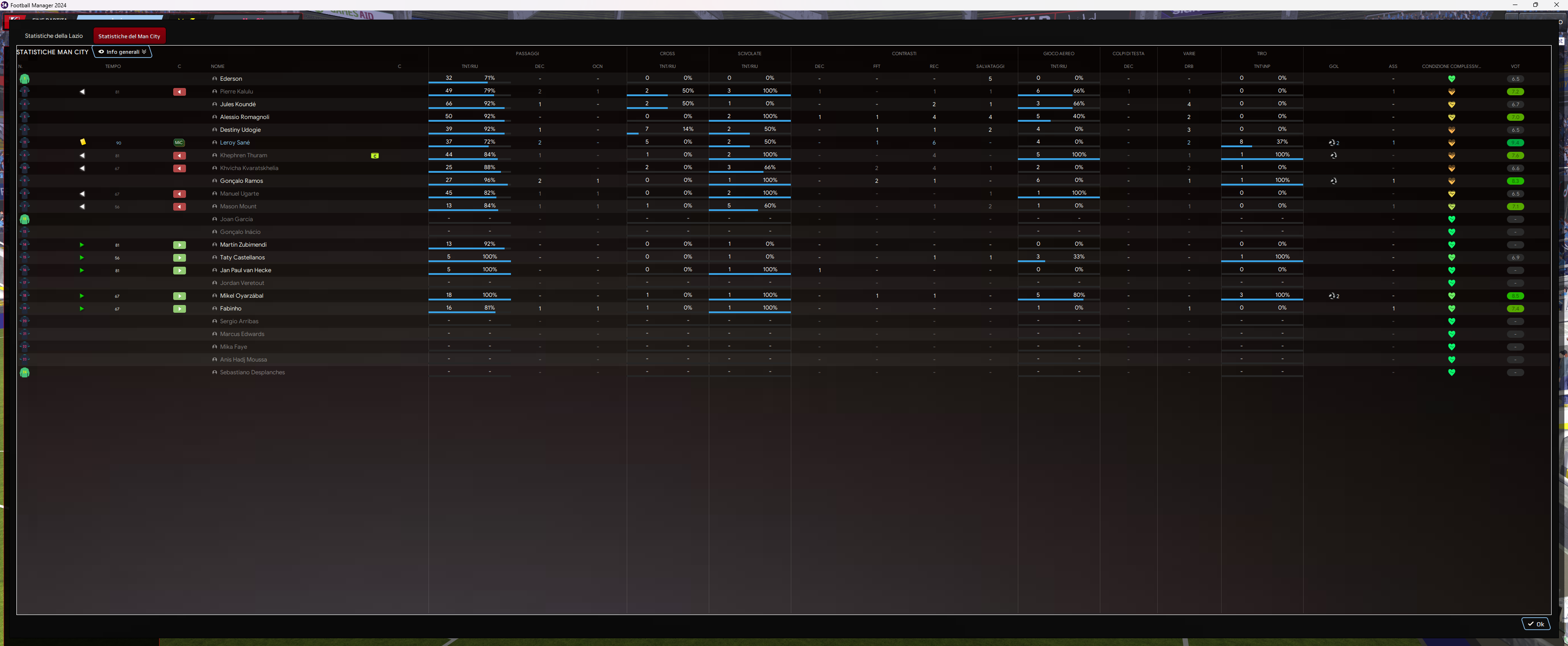1568x646 pixels.
Task: Click Mikel Oyarzábal's goal ball icon
Action: (x=1332, y=296)
